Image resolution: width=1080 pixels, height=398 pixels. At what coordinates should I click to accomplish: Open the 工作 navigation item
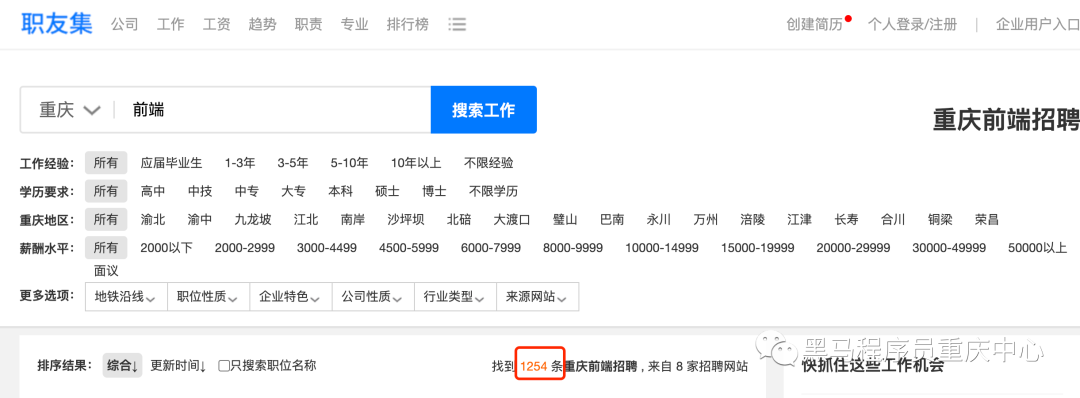(x=171, y=25)
